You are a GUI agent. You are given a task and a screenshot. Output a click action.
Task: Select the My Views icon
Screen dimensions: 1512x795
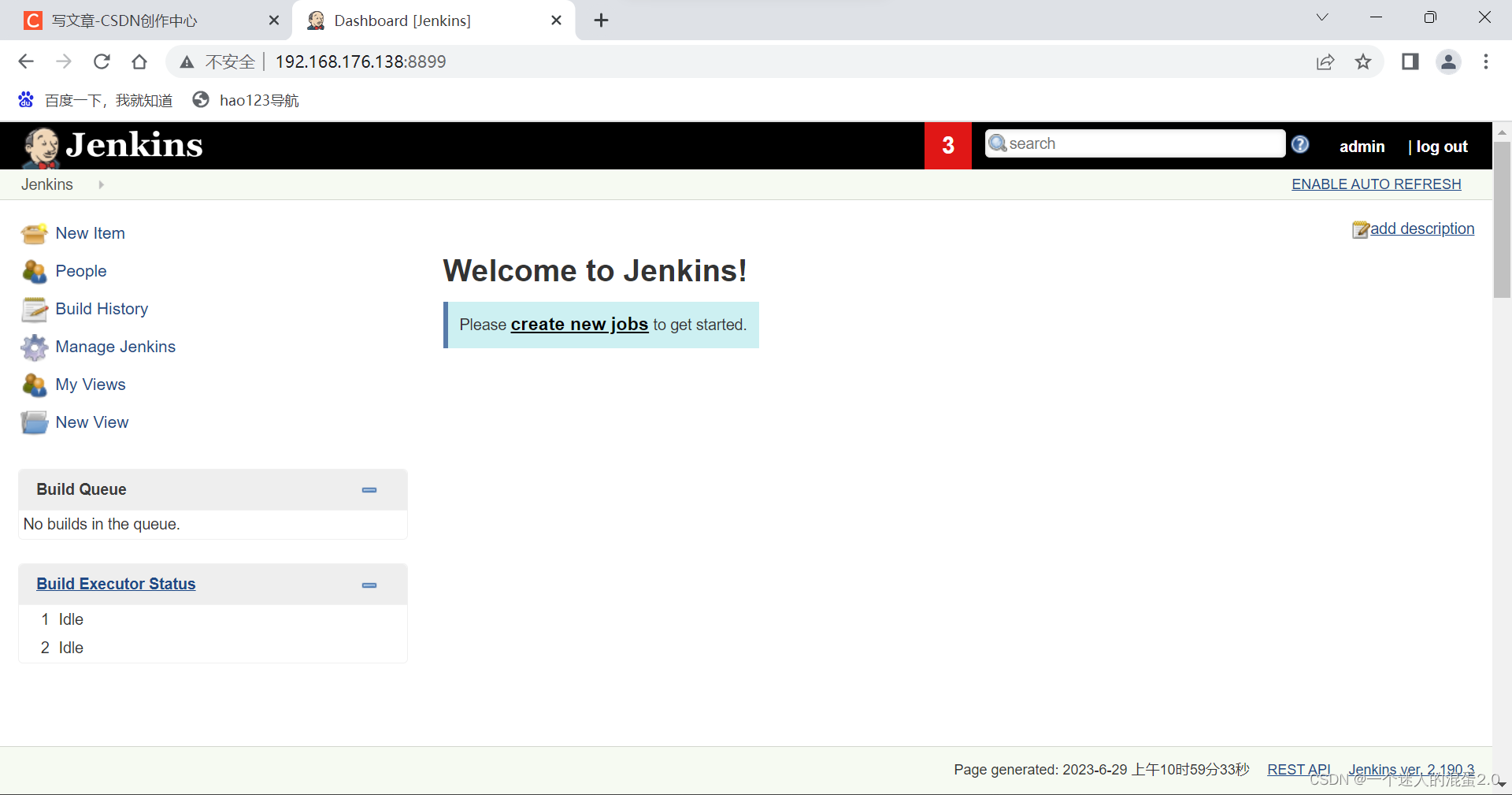click(x=35, y=384)
